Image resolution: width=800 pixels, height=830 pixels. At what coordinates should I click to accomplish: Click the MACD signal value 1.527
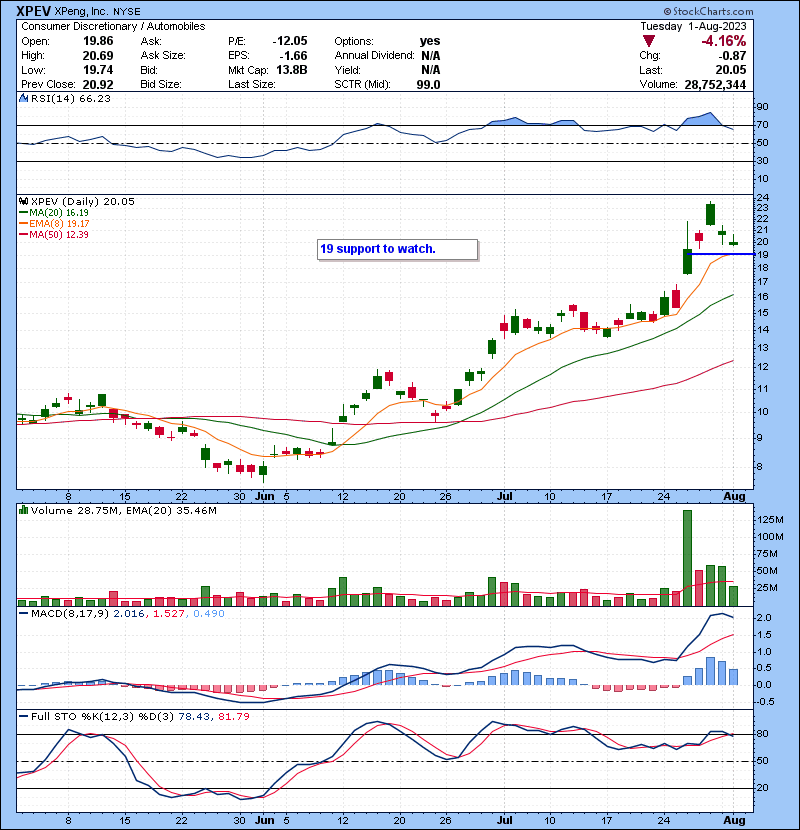pos(168,614)
